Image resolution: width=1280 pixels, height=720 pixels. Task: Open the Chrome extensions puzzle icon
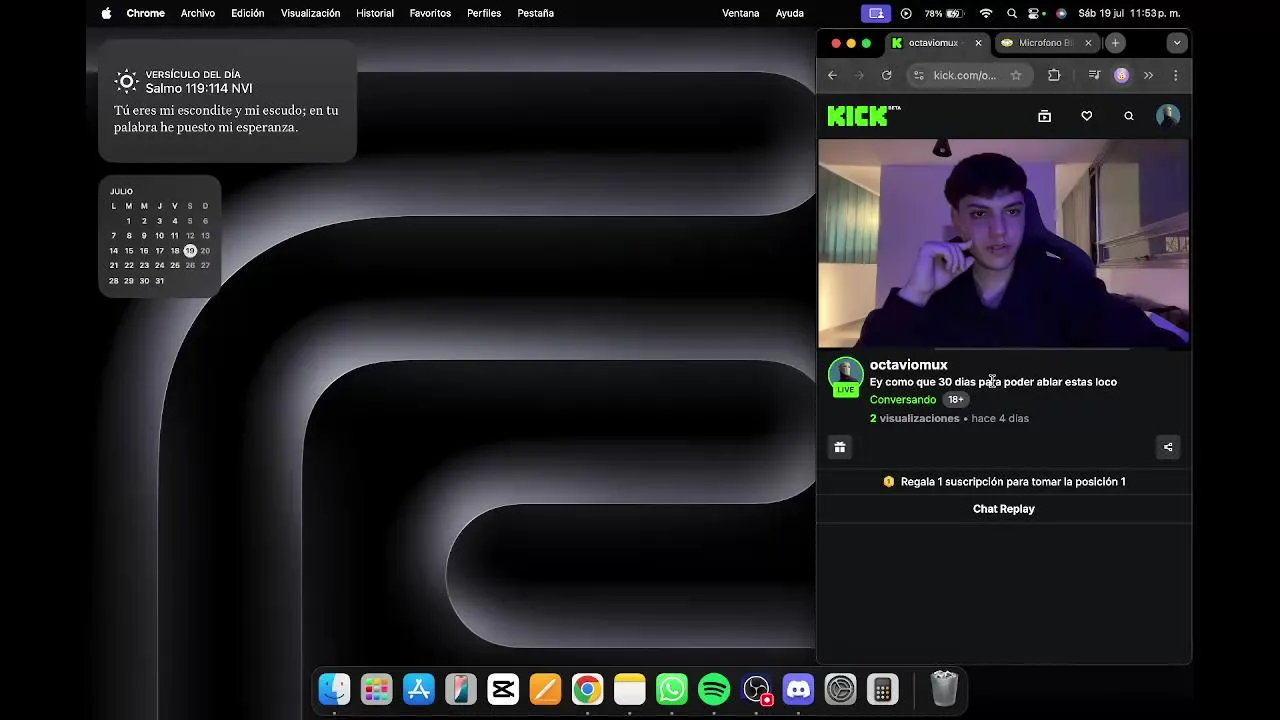coord(1054,75)
